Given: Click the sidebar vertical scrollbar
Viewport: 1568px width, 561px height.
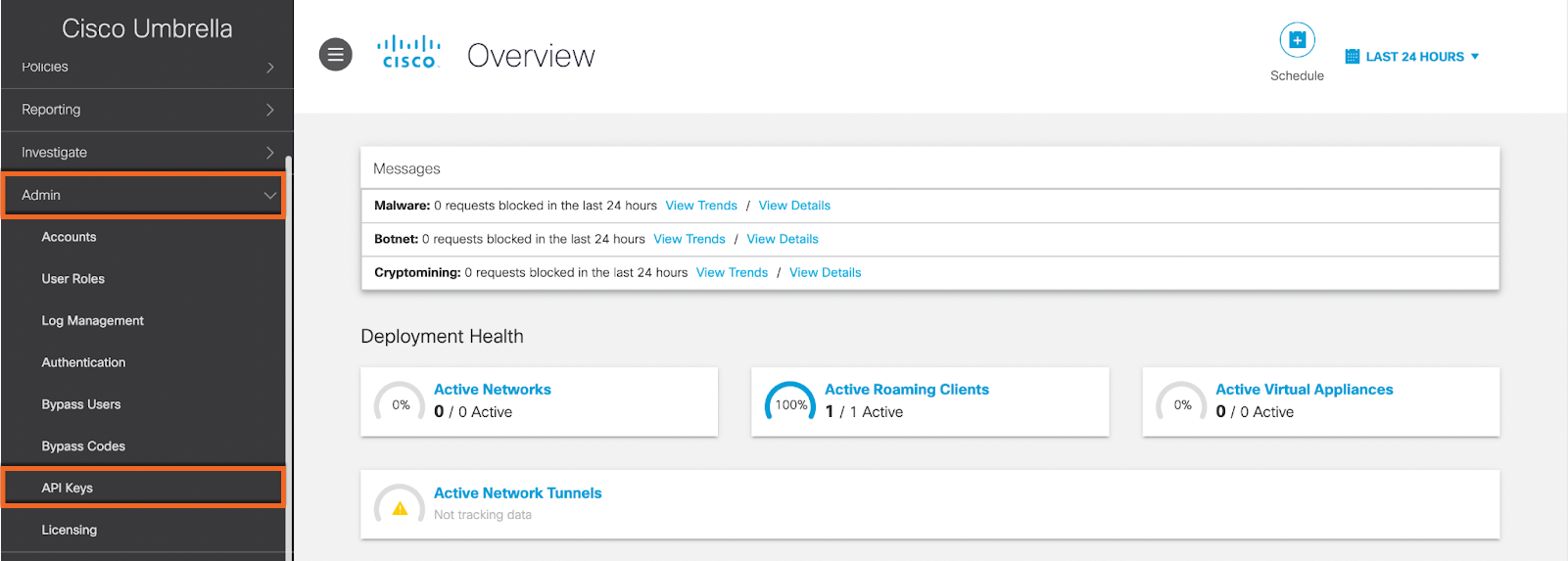Looking at the screenshot, I should [x=288, y=352].
